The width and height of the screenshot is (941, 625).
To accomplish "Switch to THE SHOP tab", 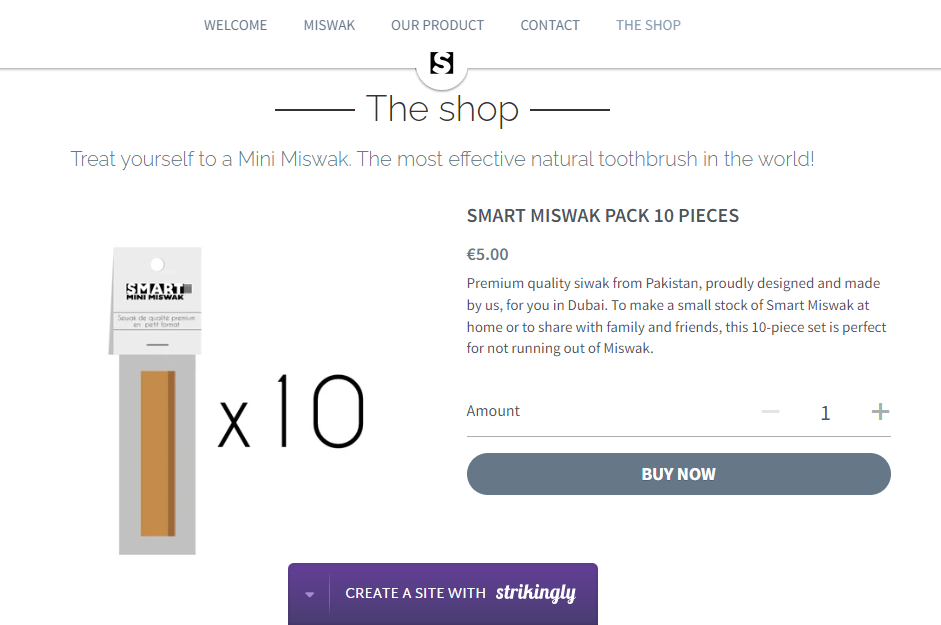I will (x=648, y=25).
